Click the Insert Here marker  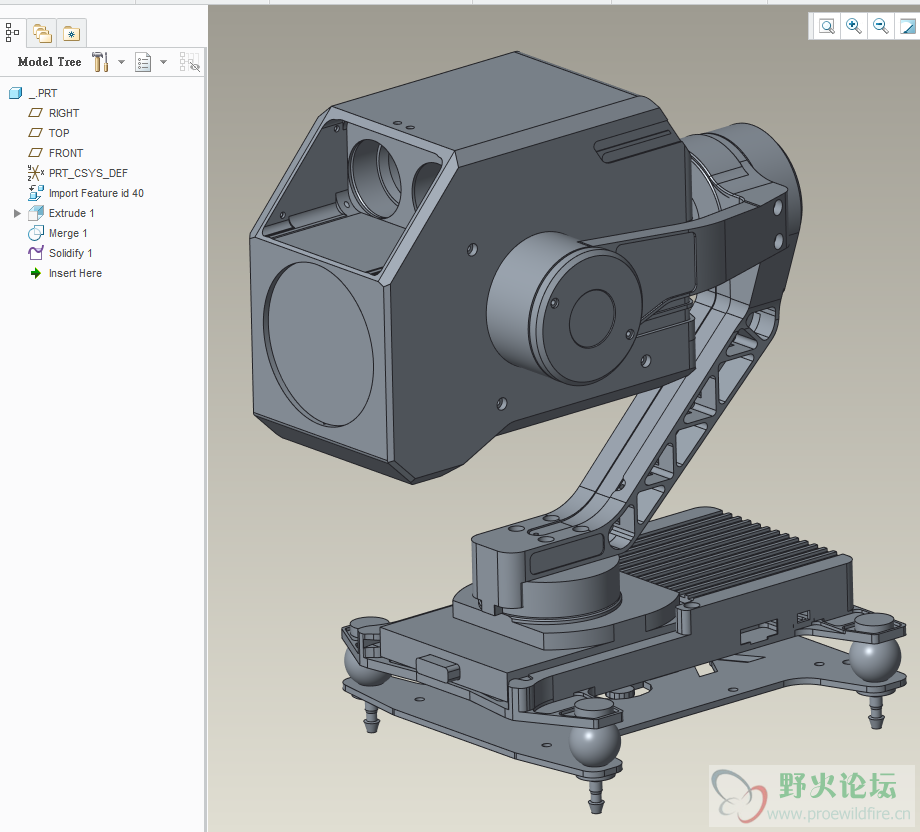[x=74, y=273]
